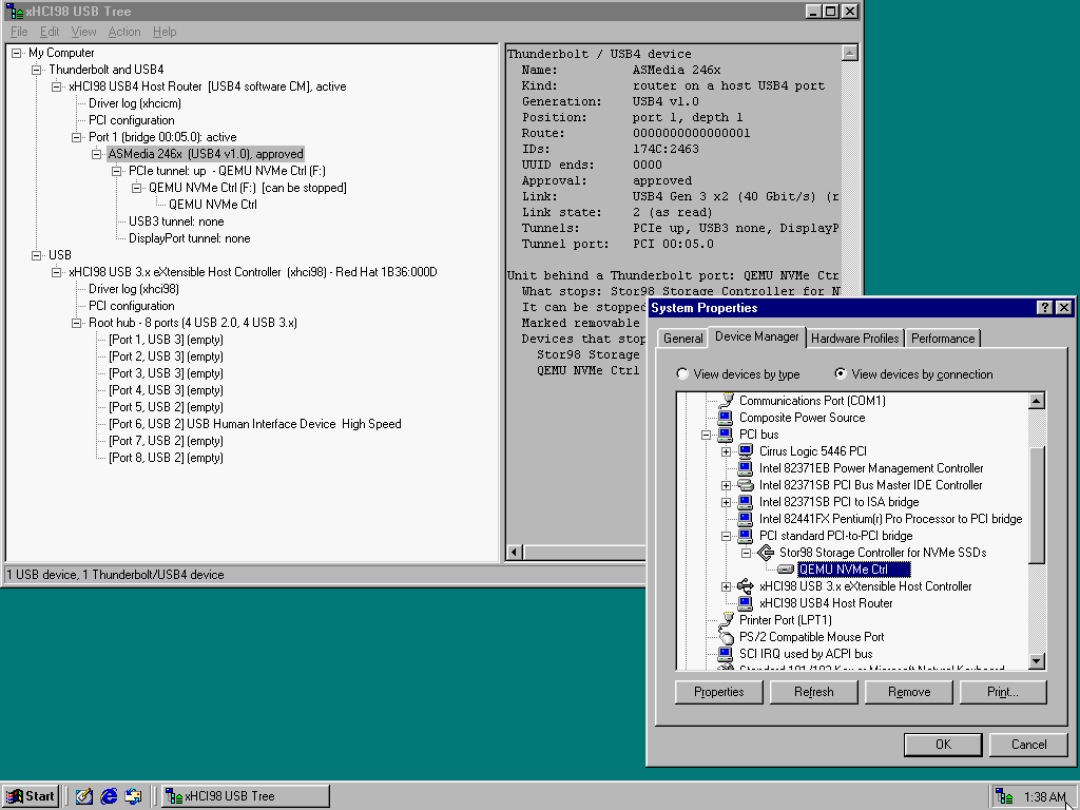Screen dimensions: 1080x810
Task: Select Port 6 USB Human Interface Device
Action: [255, 424]
